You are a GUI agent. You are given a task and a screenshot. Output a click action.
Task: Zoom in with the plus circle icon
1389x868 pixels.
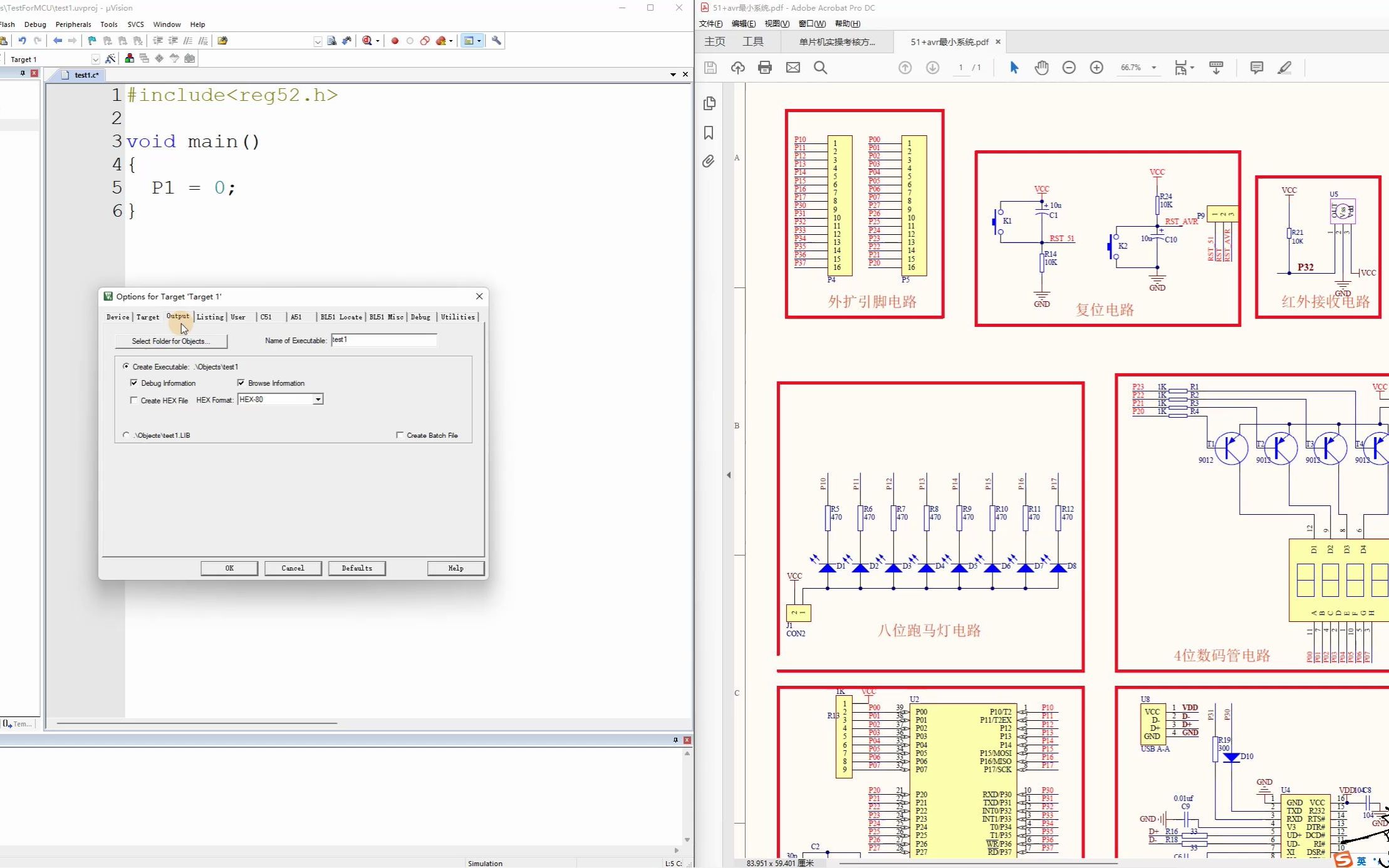1096,68
